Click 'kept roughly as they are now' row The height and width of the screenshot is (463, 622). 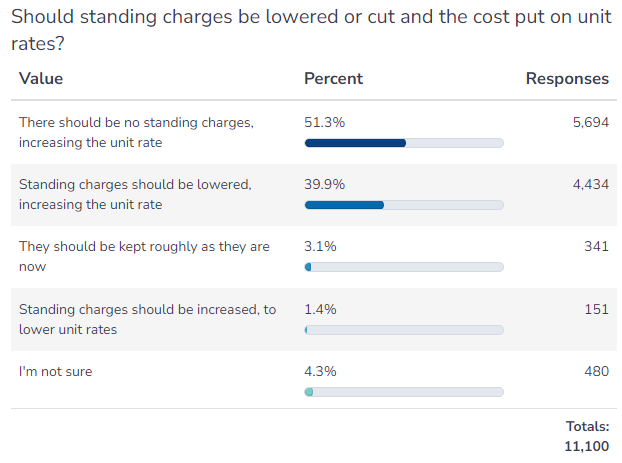pos(314,257)
